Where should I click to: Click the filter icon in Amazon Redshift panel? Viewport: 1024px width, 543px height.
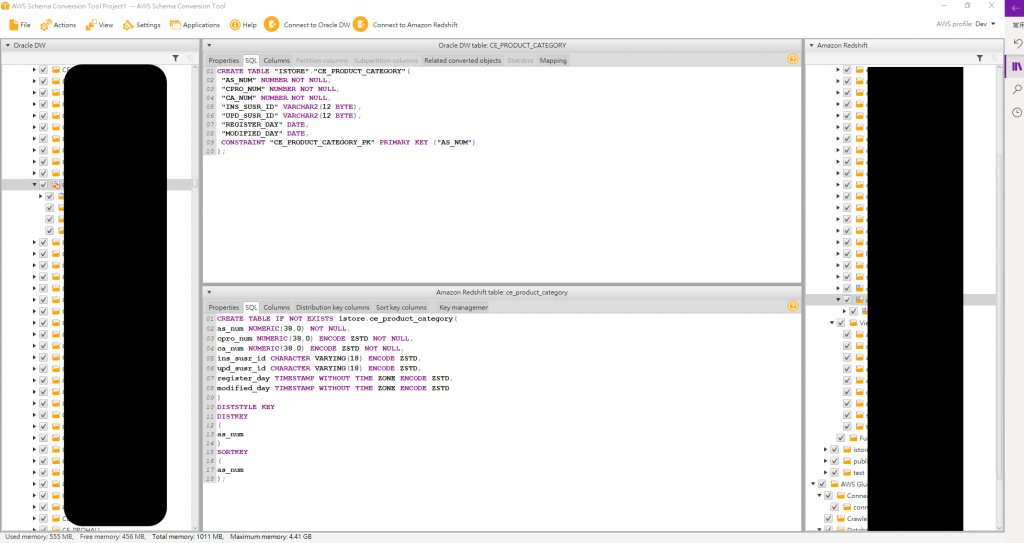(980, 58)
